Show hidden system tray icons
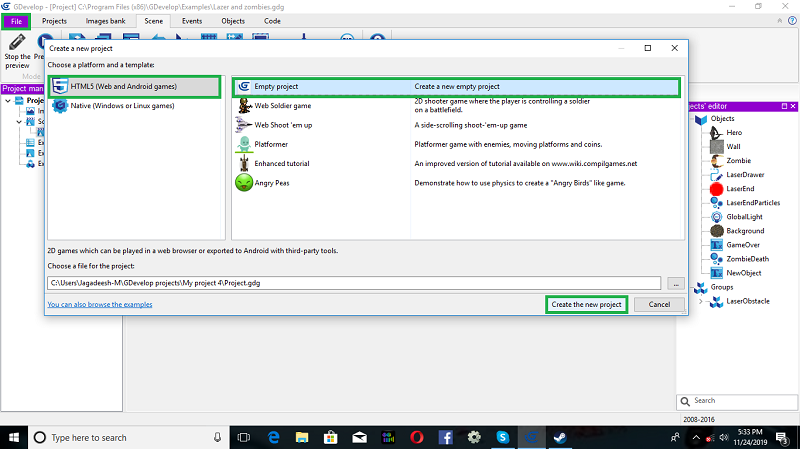Viewport: 800px width, 449px height. coord(696,438)
